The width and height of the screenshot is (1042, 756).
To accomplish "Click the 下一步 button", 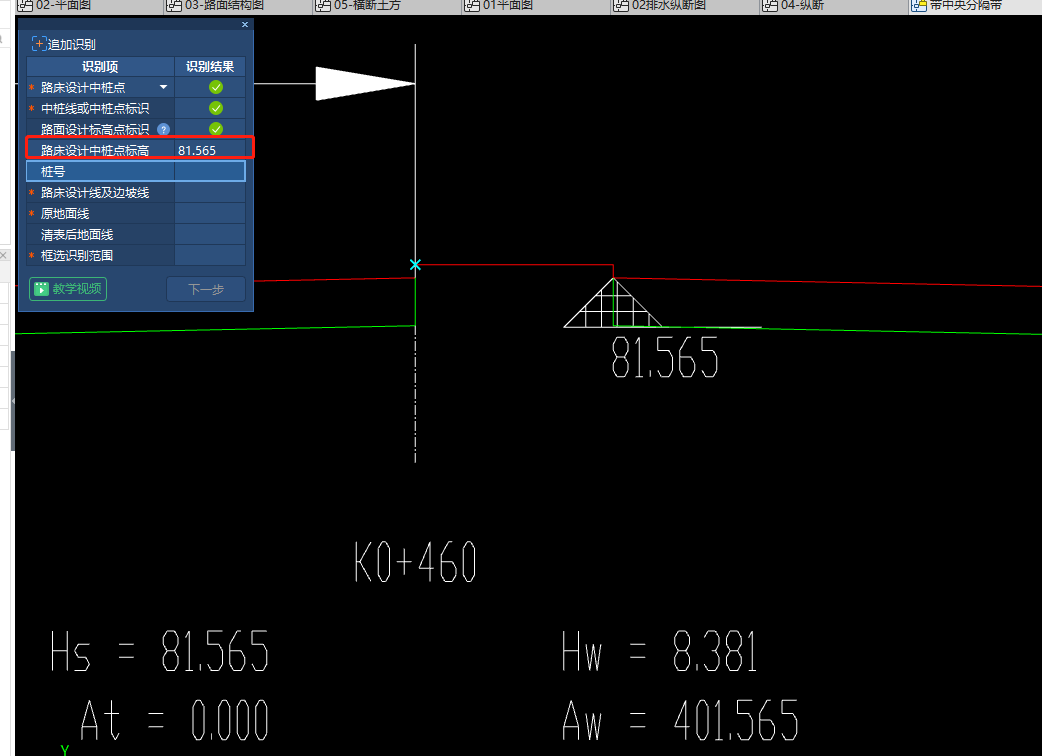I will point(205,289).
